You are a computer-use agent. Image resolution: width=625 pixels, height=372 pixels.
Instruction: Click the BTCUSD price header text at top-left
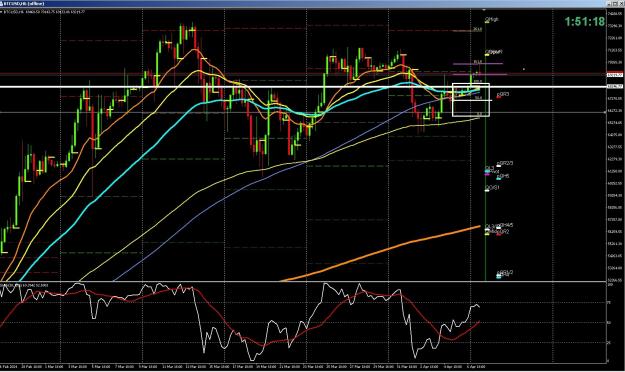[x=43, y=12]
